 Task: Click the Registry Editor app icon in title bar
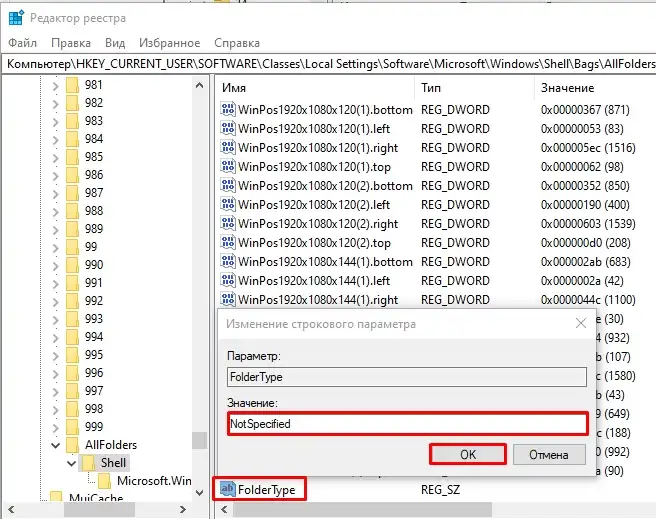16,18
